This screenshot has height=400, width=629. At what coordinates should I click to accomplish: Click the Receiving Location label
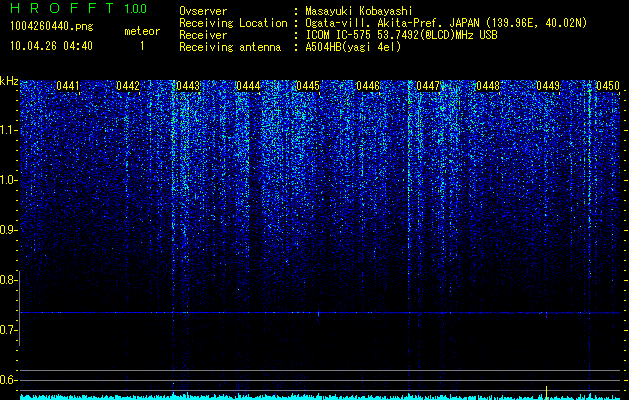click(x=233, y=23)
